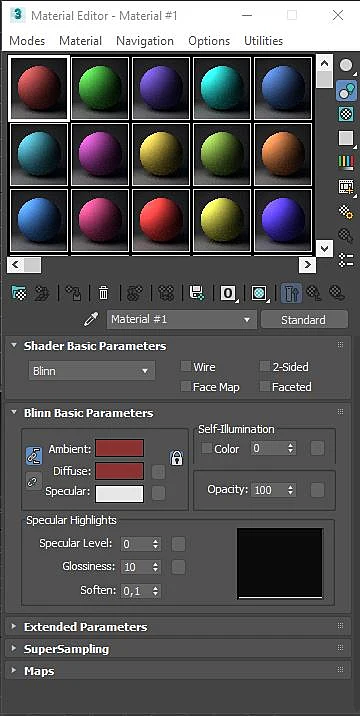360x716 pixels.
Task: Toggle the Self-Illumination Color checkbox
Action: [207, 448]
